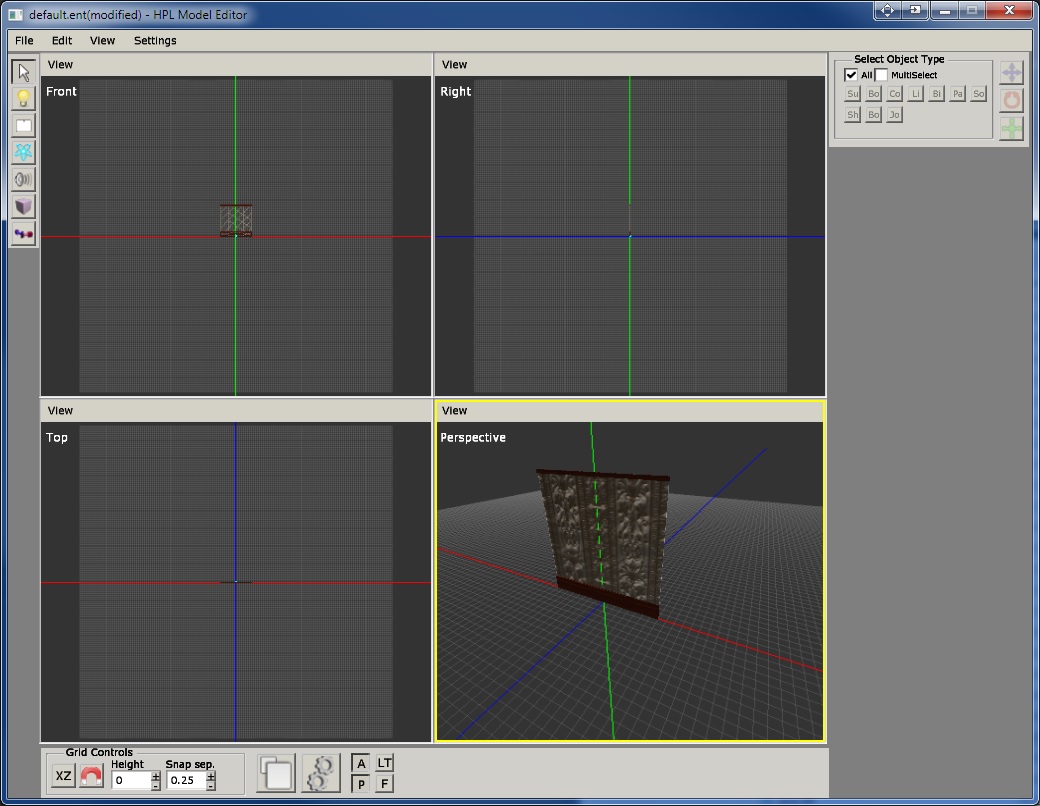Click the XZ grid plane button
1040x806 pixels.
(63, 776)
